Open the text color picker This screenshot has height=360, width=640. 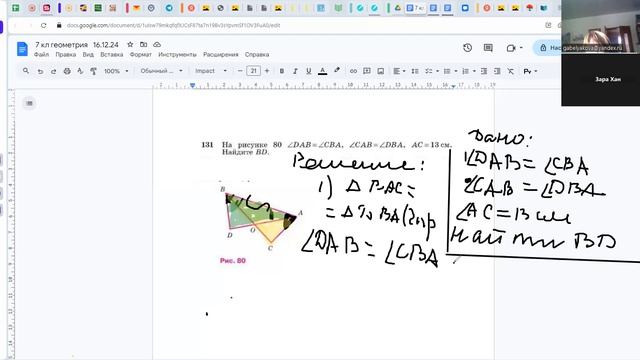coord(322,71)
